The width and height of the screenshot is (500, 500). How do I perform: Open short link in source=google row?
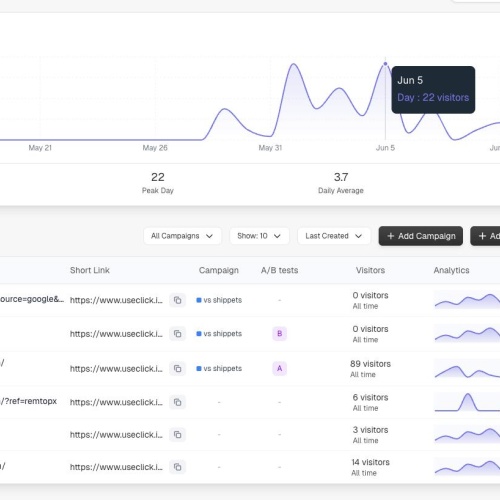pyautogui.click(x=116, y=300)
